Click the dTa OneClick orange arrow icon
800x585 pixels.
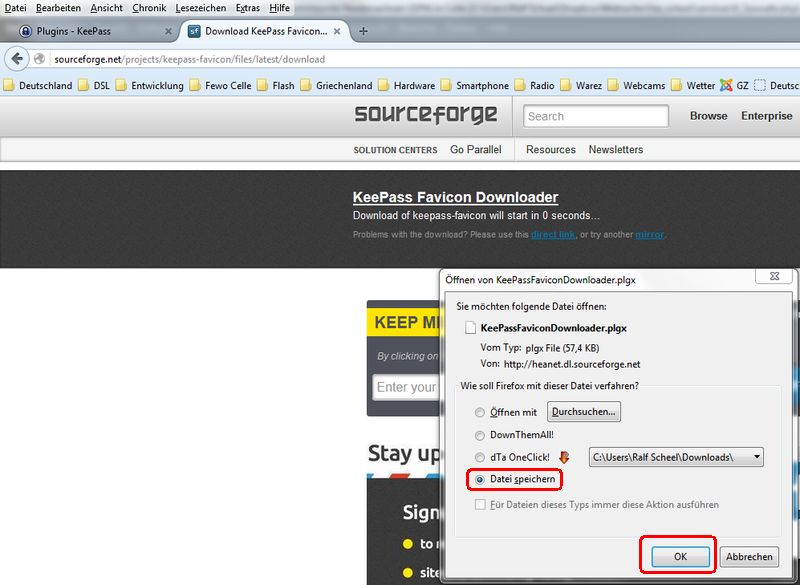tap(564, 457)
